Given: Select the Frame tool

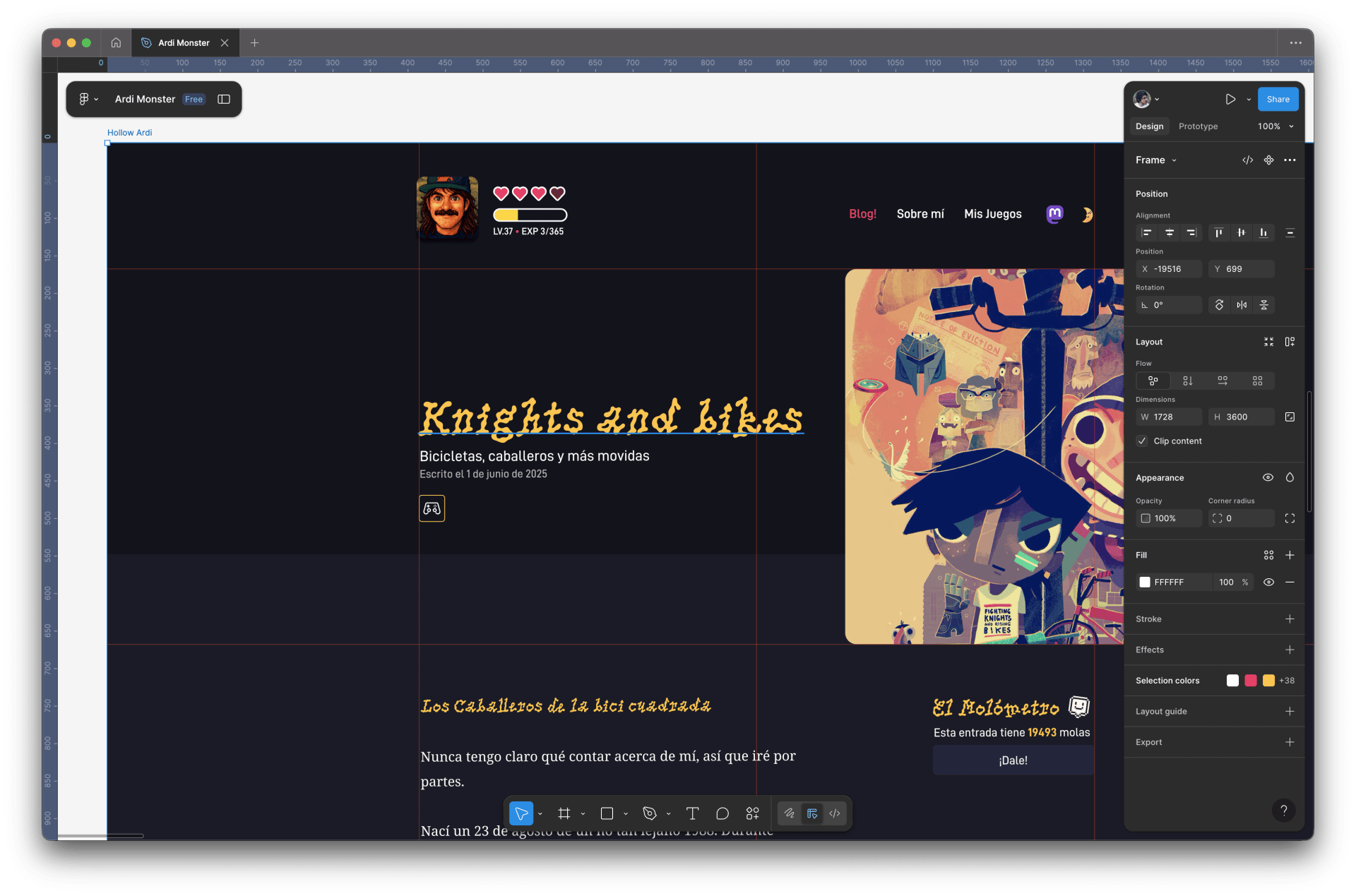Looking at the screenshot, I should click(x=564, y=813).
